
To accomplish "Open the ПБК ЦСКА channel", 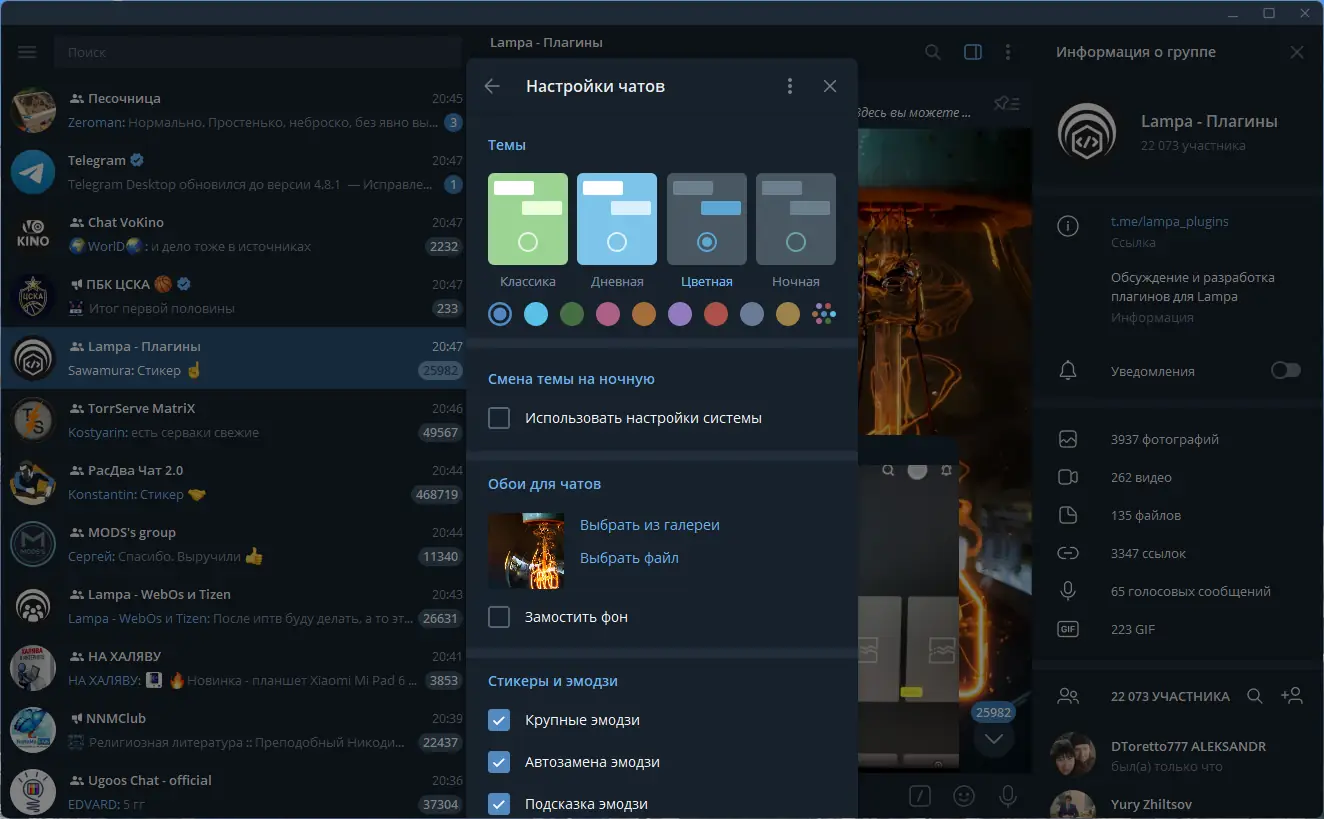I will tap(235, 297).
